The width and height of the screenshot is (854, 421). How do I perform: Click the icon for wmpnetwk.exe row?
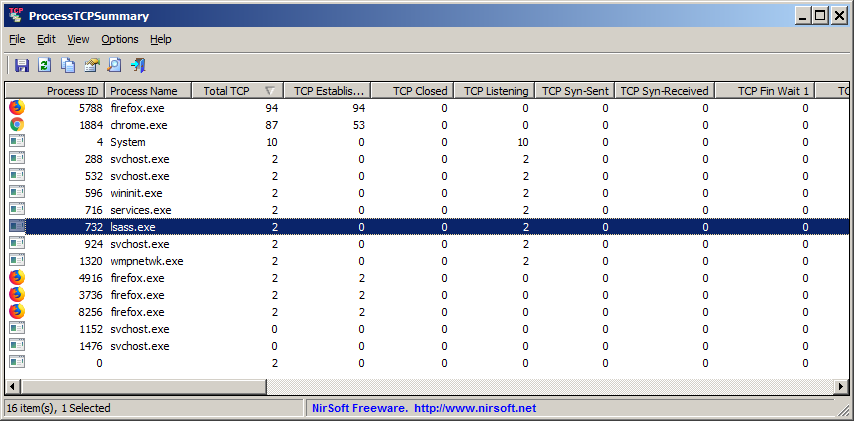(17, 260)
